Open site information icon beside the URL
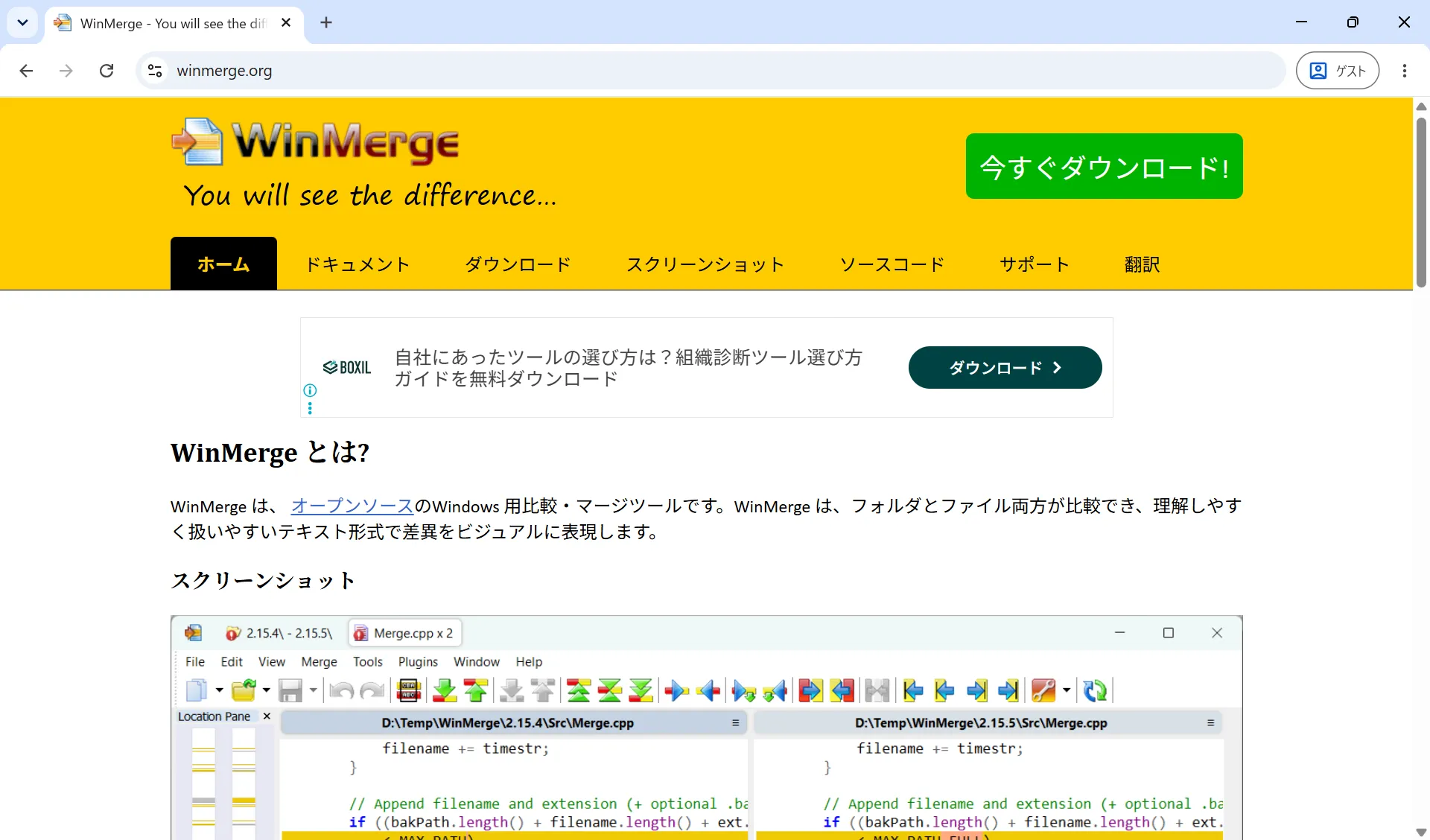This screenshot has height=840, width=1430. tap(155, 71)
